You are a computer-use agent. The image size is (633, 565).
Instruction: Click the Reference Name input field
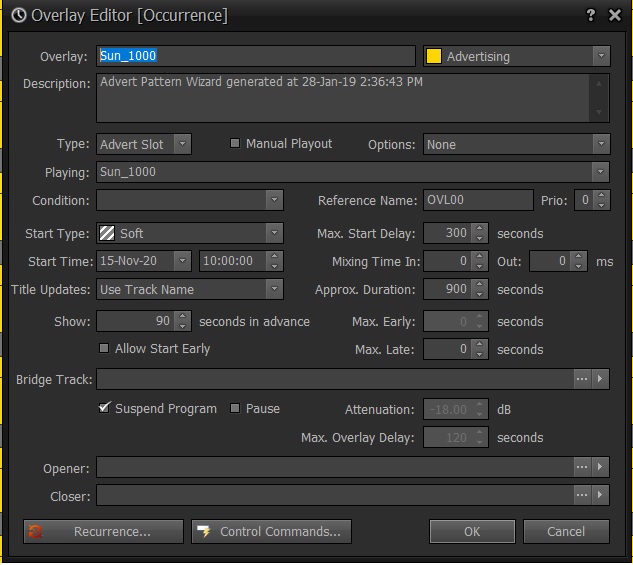(477, 200)
